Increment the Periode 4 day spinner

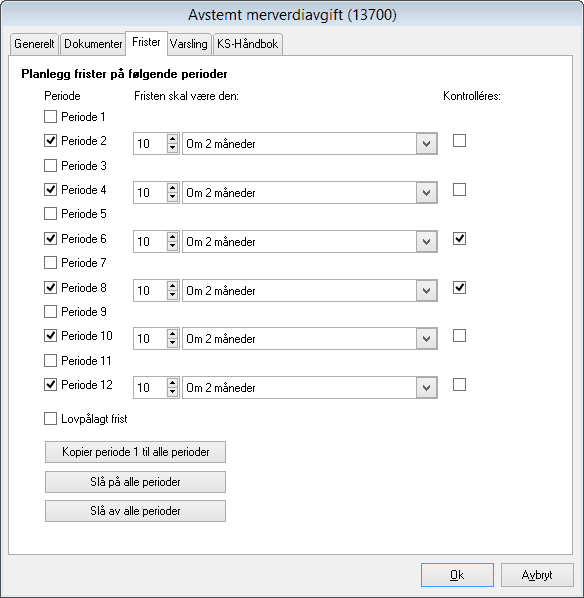click(173, 188)
